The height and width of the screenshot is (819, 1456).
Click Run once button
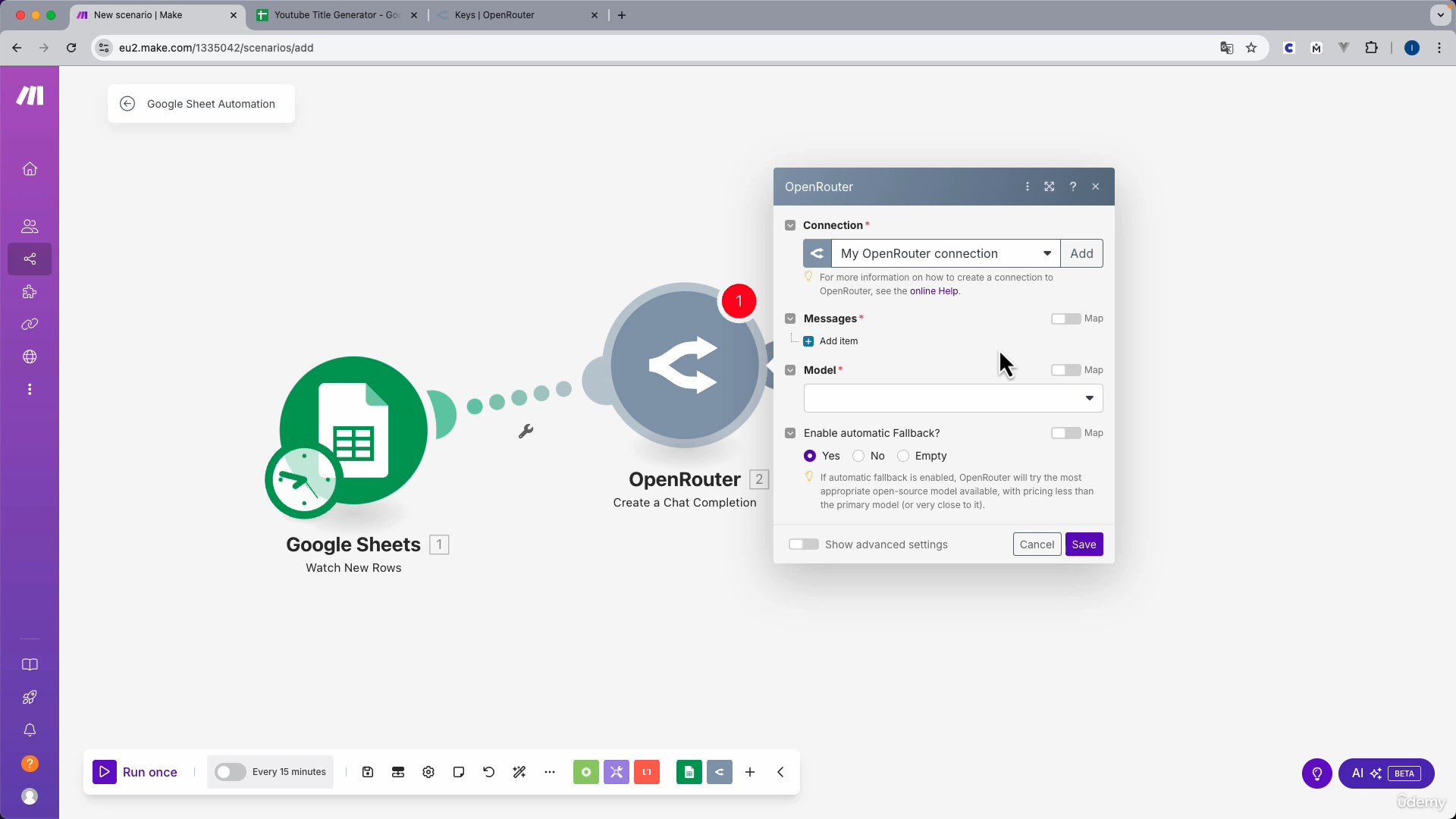[x=135, y=772]
